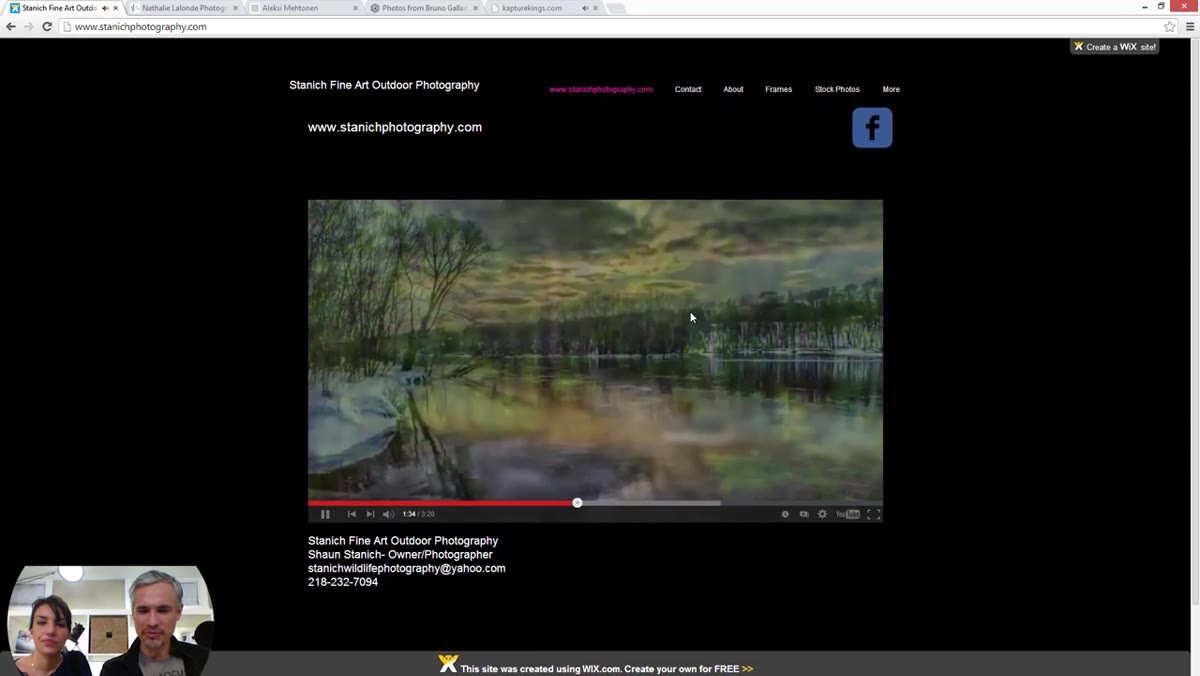Viewport: 1200px width, 676px height.
Task: Click the 1:34 / 3:20 time display
Action: (418, 514)
